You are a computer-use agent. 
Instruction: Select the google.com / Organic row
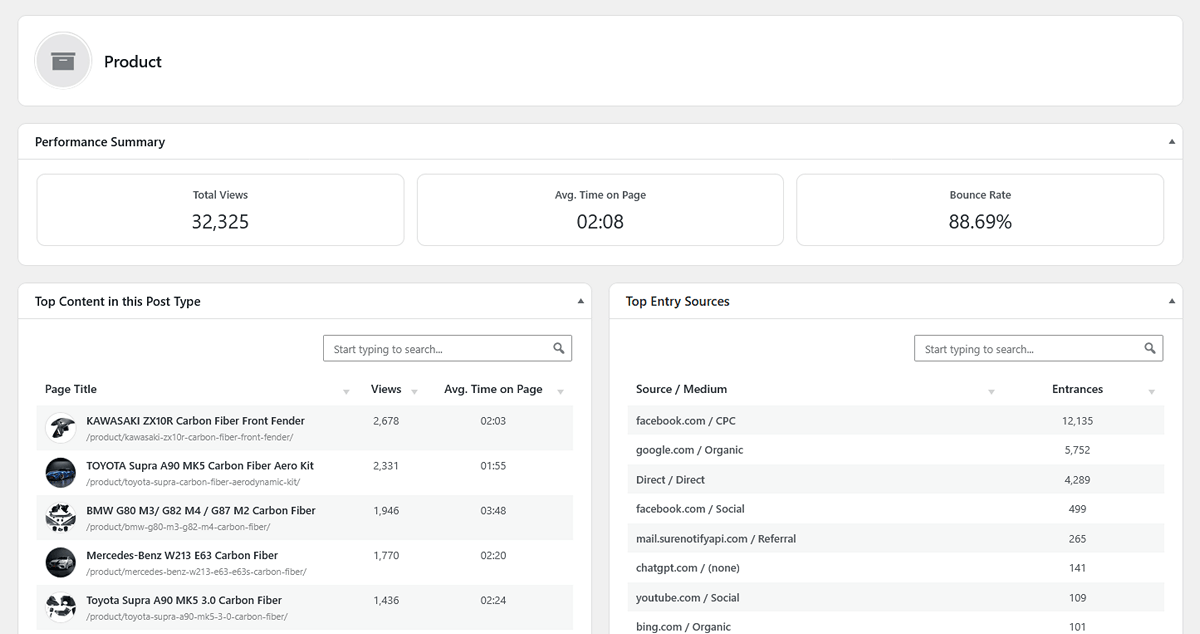coord(896,450)
